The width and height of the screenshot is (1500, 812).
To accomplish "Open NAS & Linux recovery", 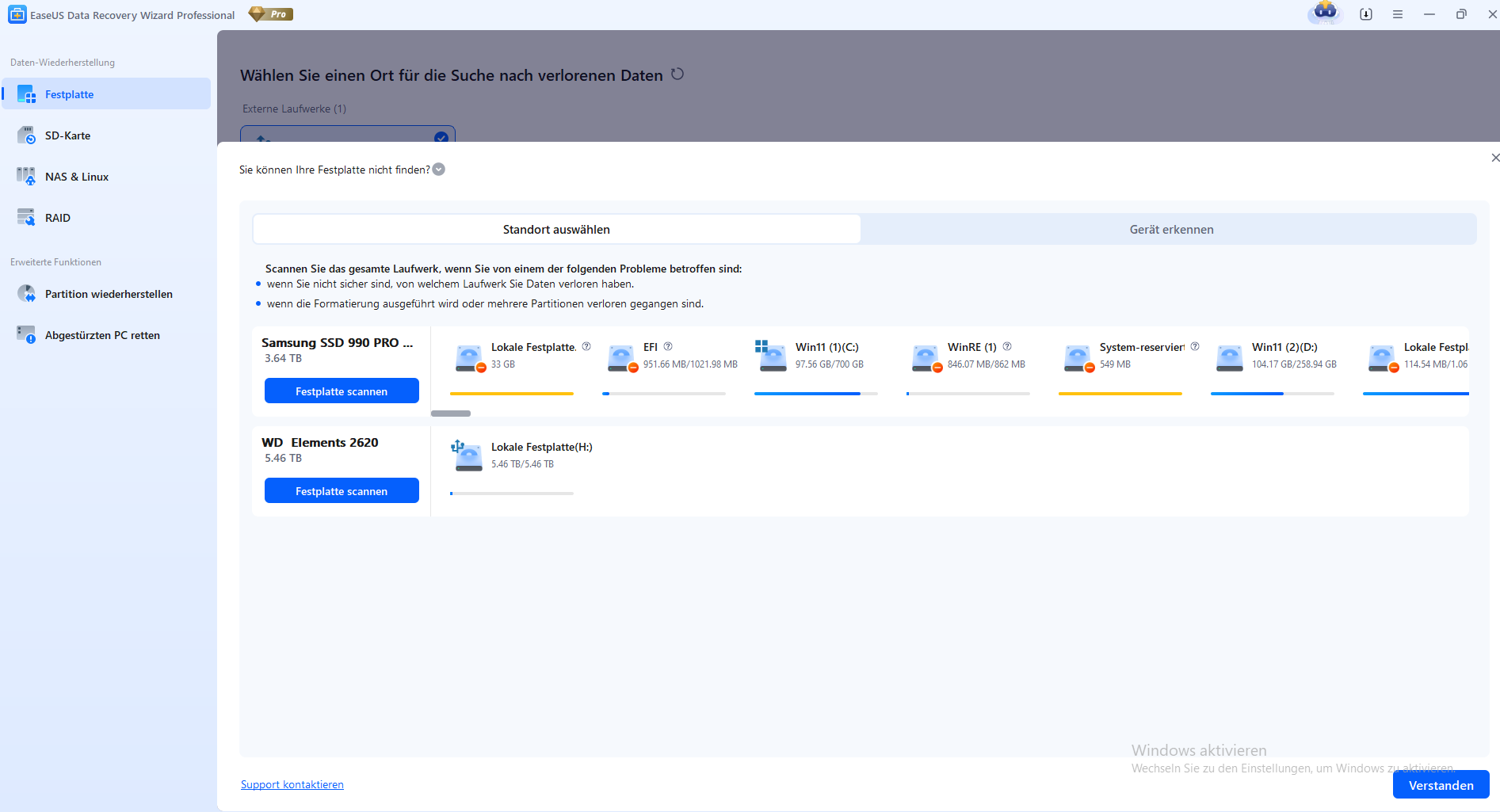I will 106,177.
